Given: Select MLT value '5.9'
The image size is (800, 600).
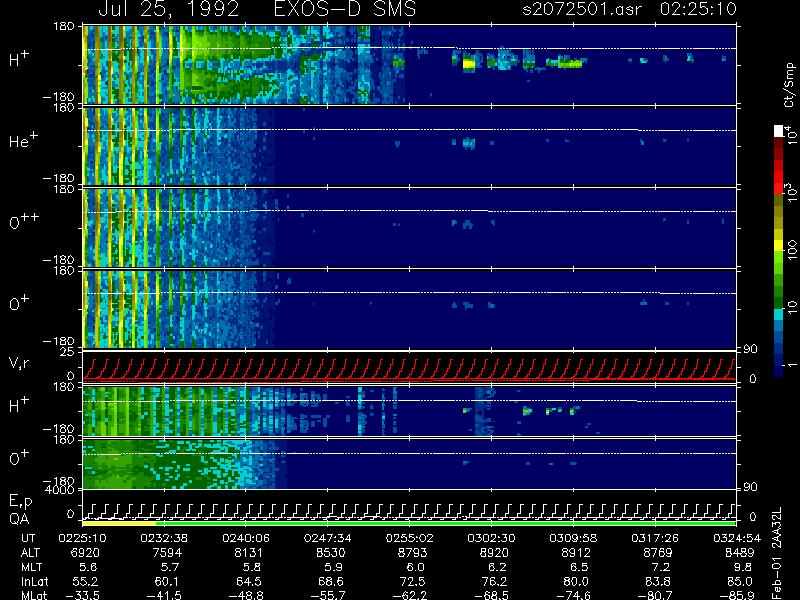Looking at the screenshot, I should (334, 567).
